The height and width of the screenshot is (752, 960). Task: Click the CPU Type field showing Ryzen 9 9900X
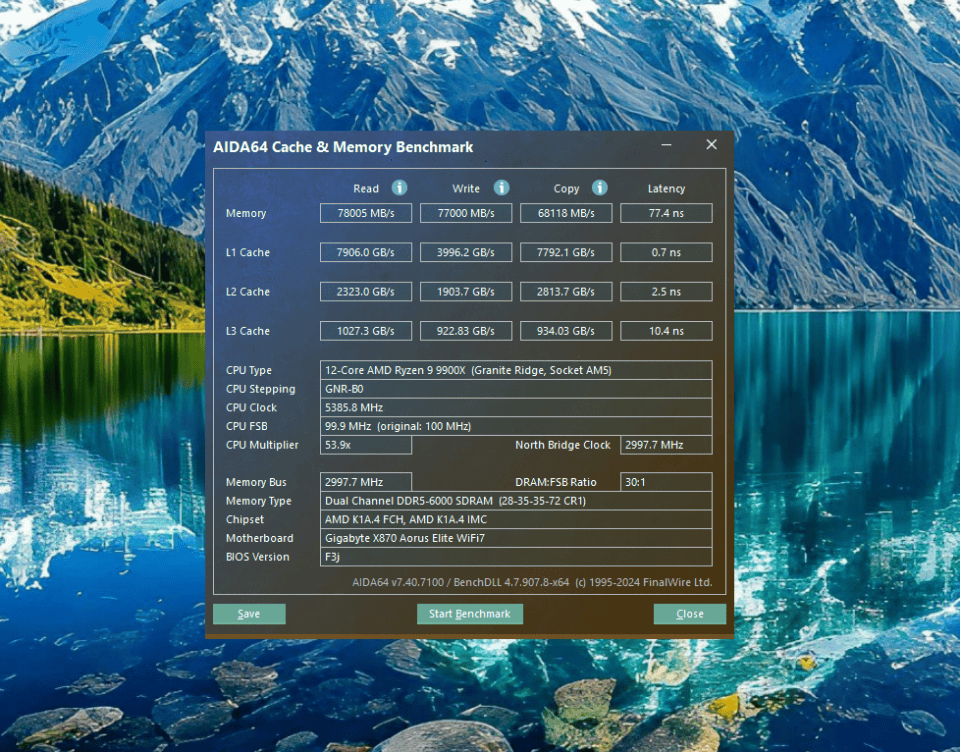(516, 370)
